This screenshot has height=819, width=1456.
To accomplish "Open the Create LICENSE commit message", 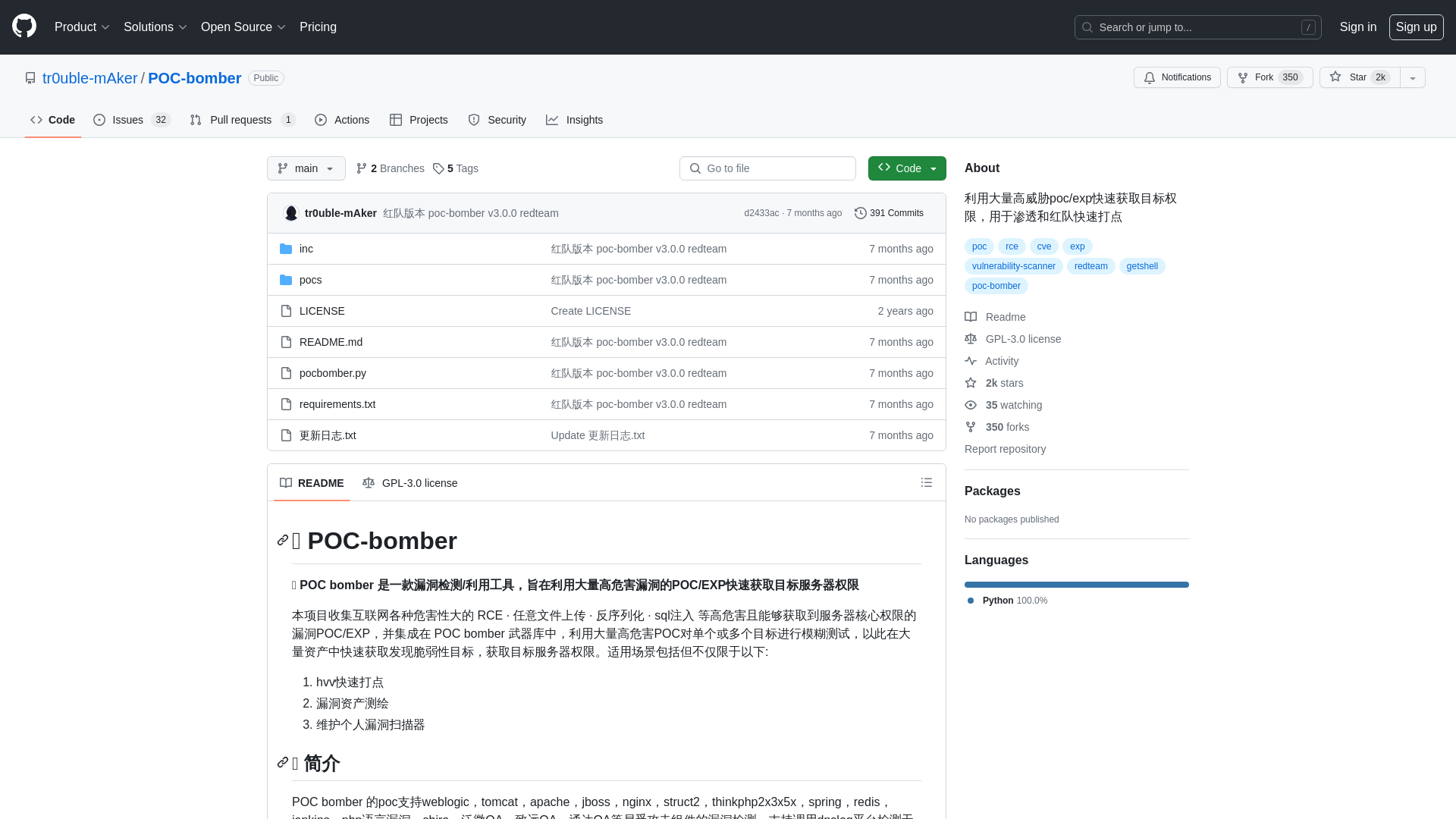I will pyautogui.click(x=591, y=311).
